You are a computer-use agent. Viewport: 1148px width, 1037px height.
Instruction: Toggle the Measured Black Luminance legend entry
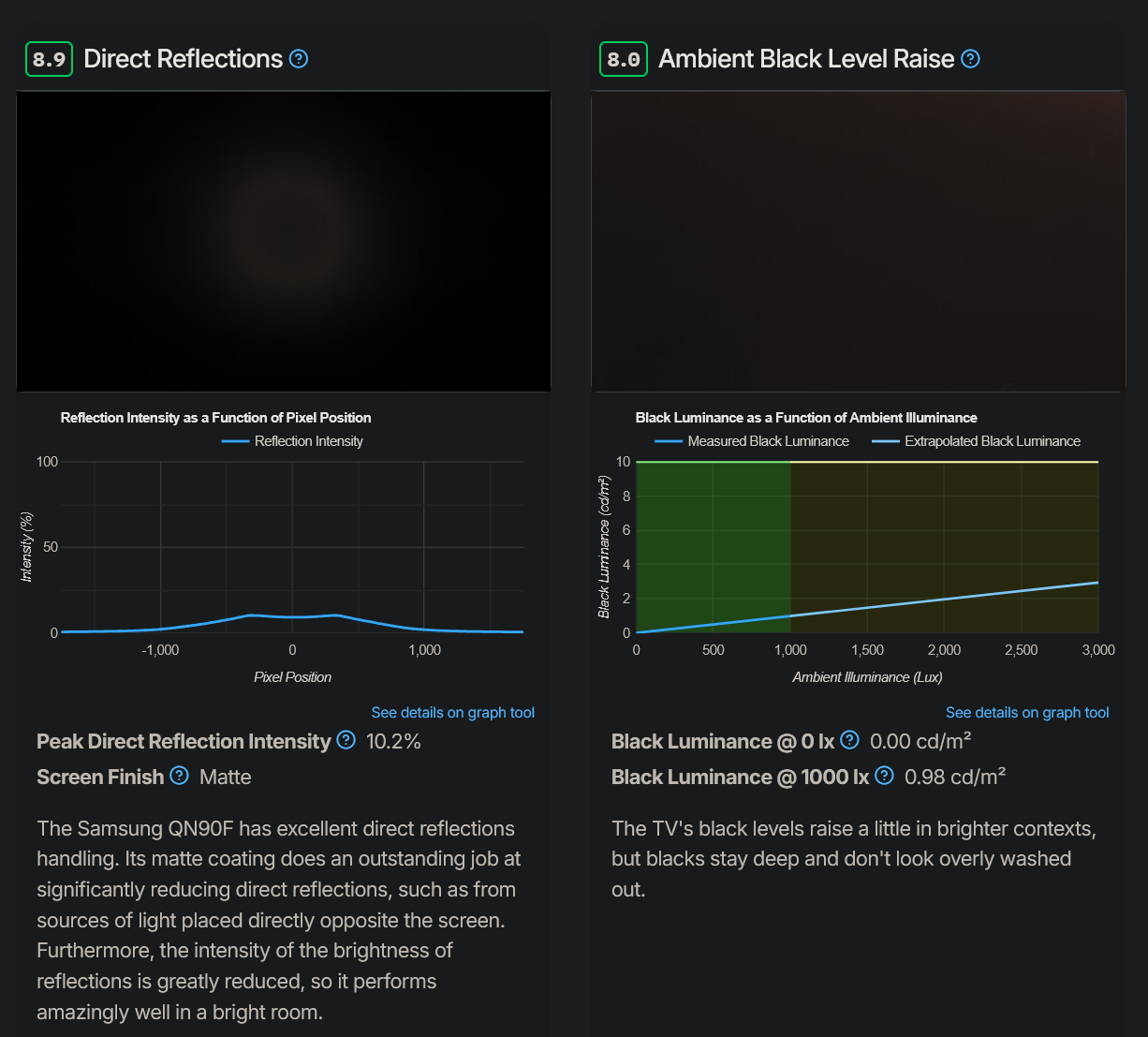[752, 441]
